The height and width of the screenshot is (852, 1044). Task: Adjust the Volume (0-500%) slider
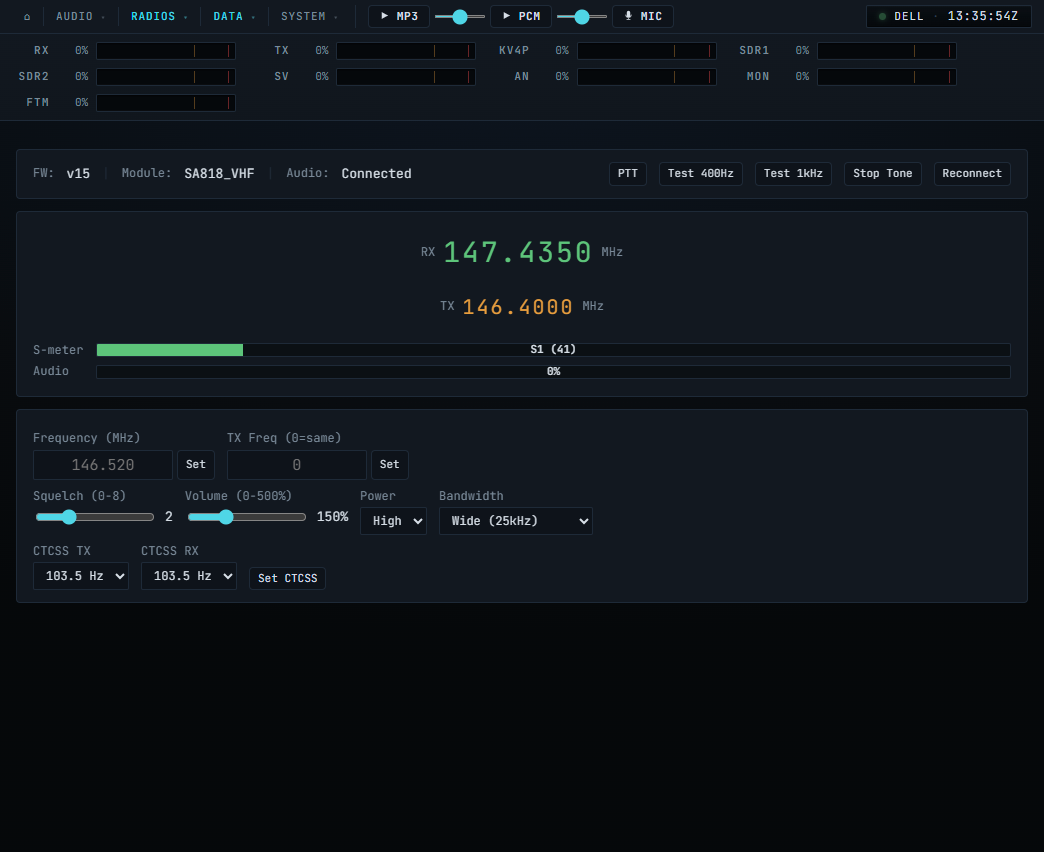pyautogui.click(x=246, y=517)
